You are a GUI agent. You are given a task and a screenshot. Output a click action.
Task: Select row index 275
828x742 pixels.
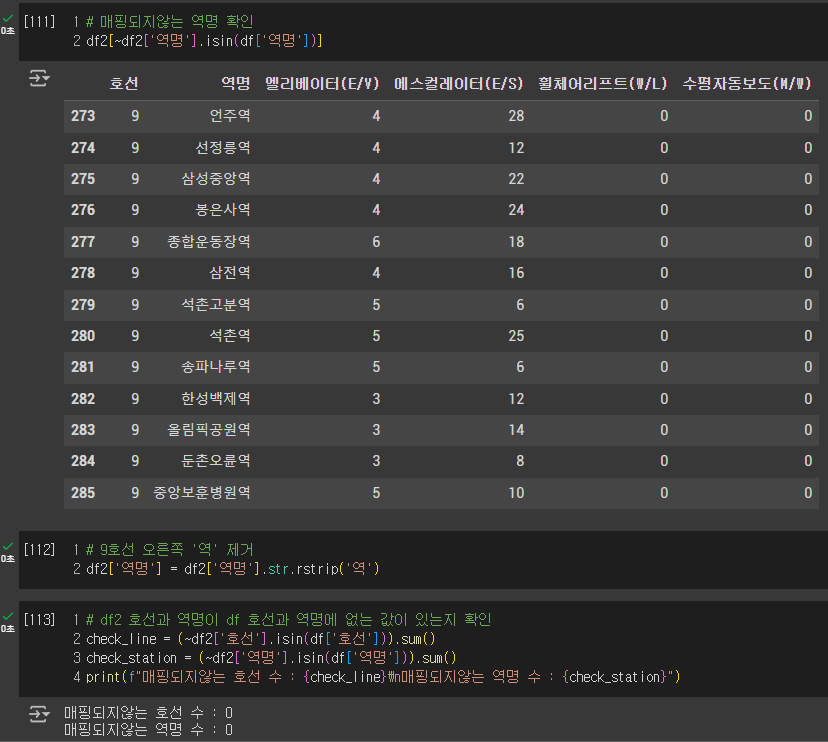coord(83,179)
